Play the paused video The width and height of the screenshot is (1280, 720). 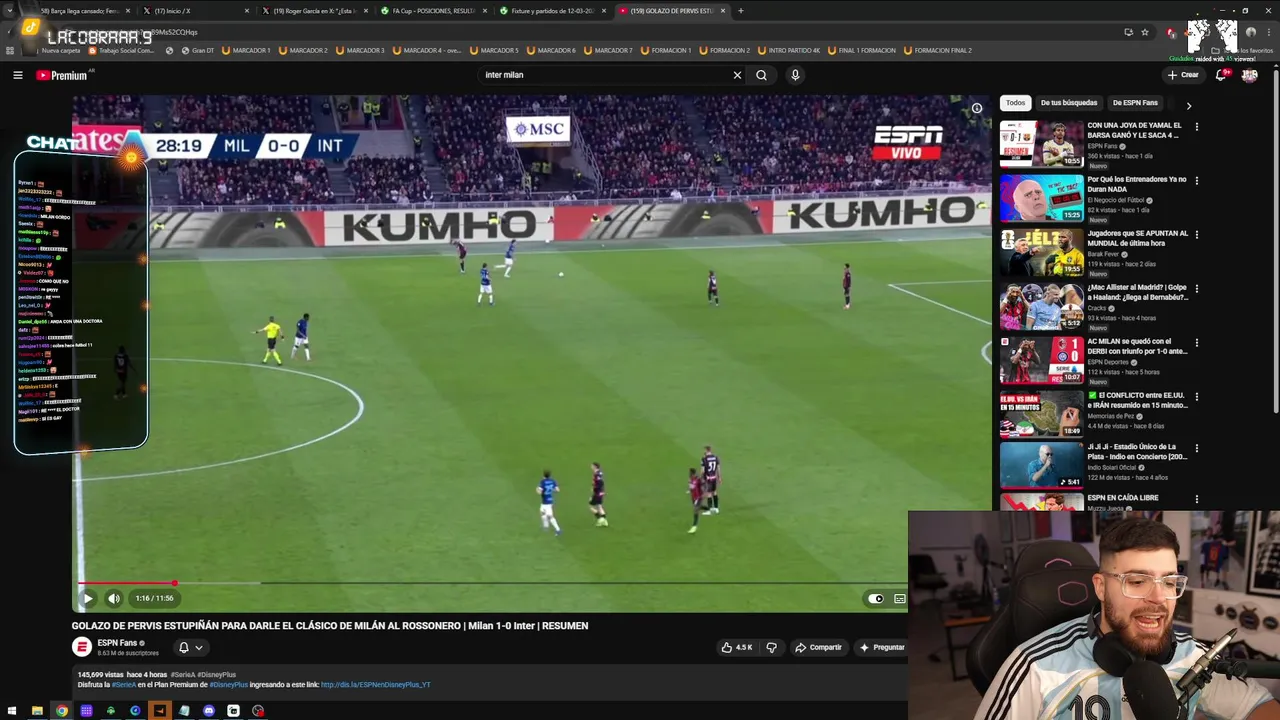(87, 598)
